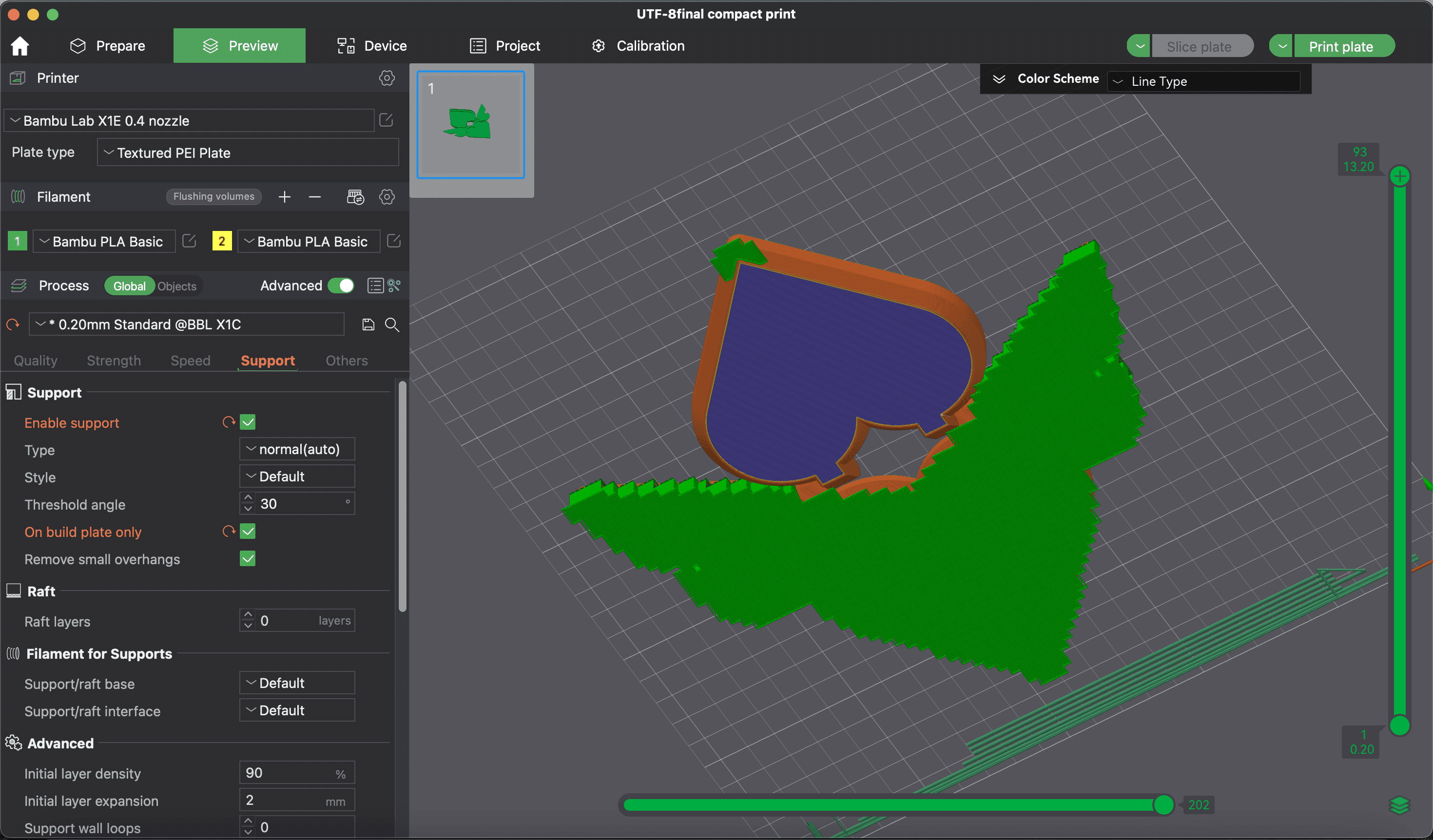
Task: Expand the support Style dropdown
Action: click(297, 476)
